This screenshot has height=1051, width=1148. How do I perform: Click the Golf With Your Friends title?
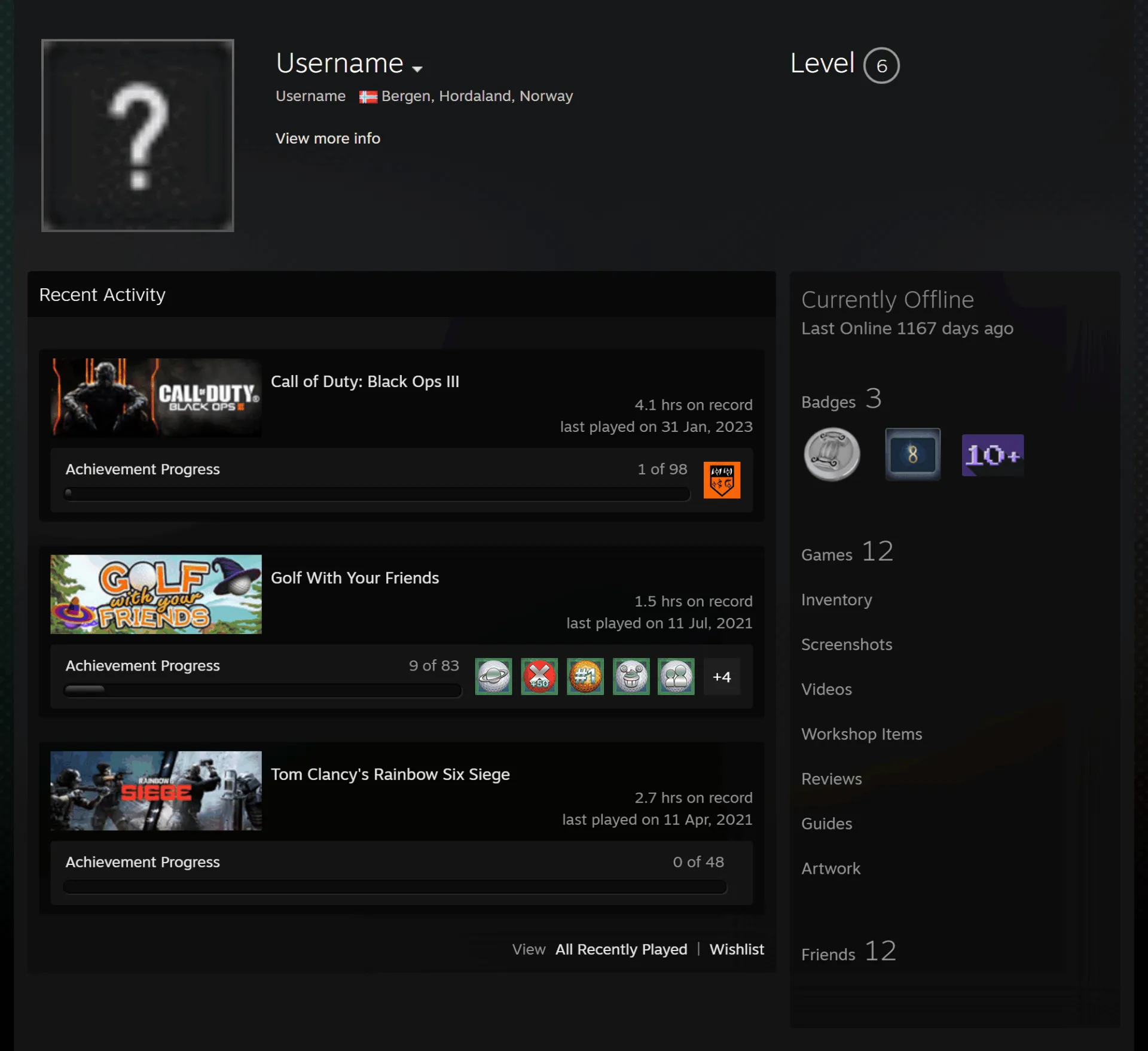click(355, 578)
